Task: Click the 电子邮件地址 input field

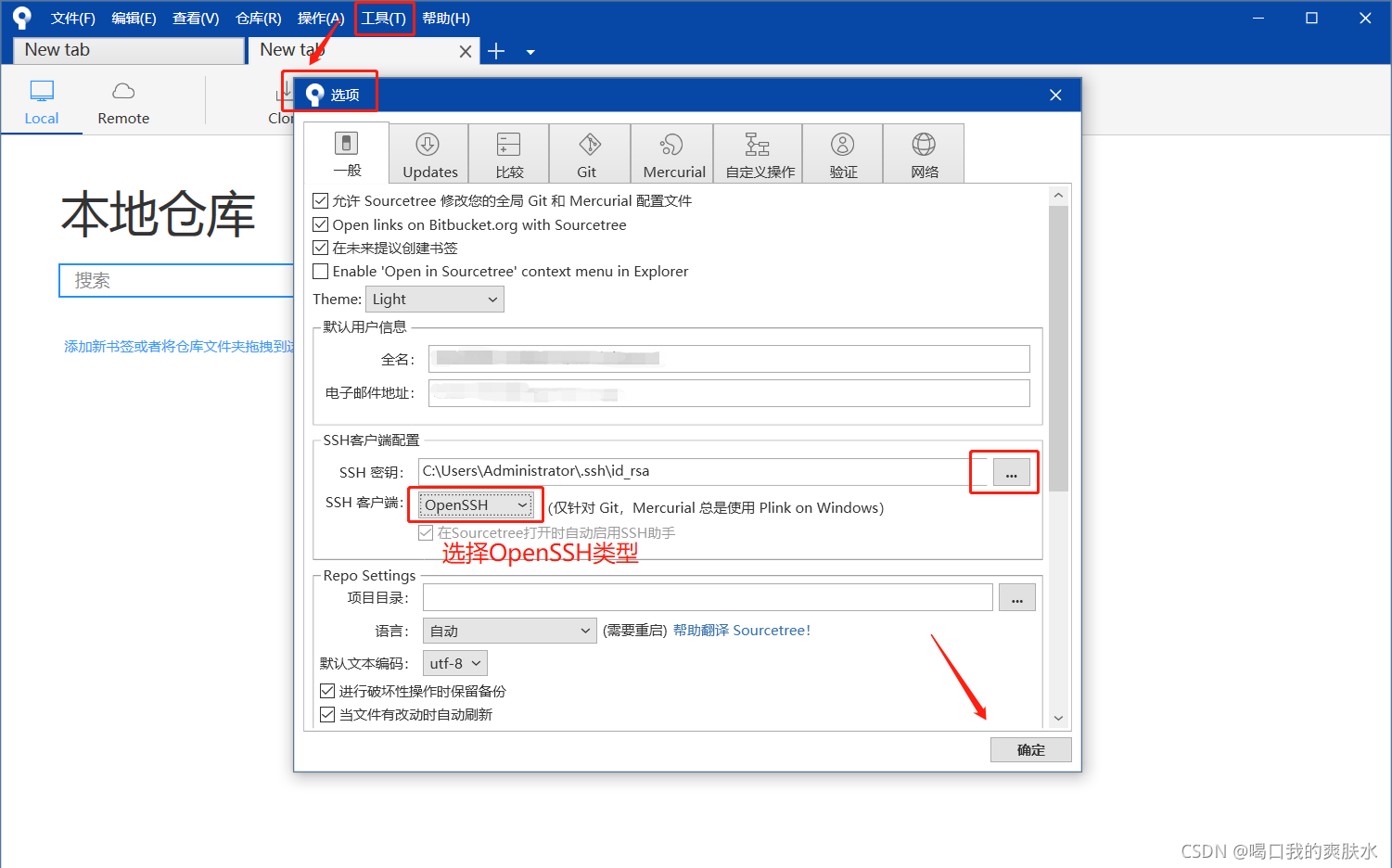Action: (x=729, y=393)
